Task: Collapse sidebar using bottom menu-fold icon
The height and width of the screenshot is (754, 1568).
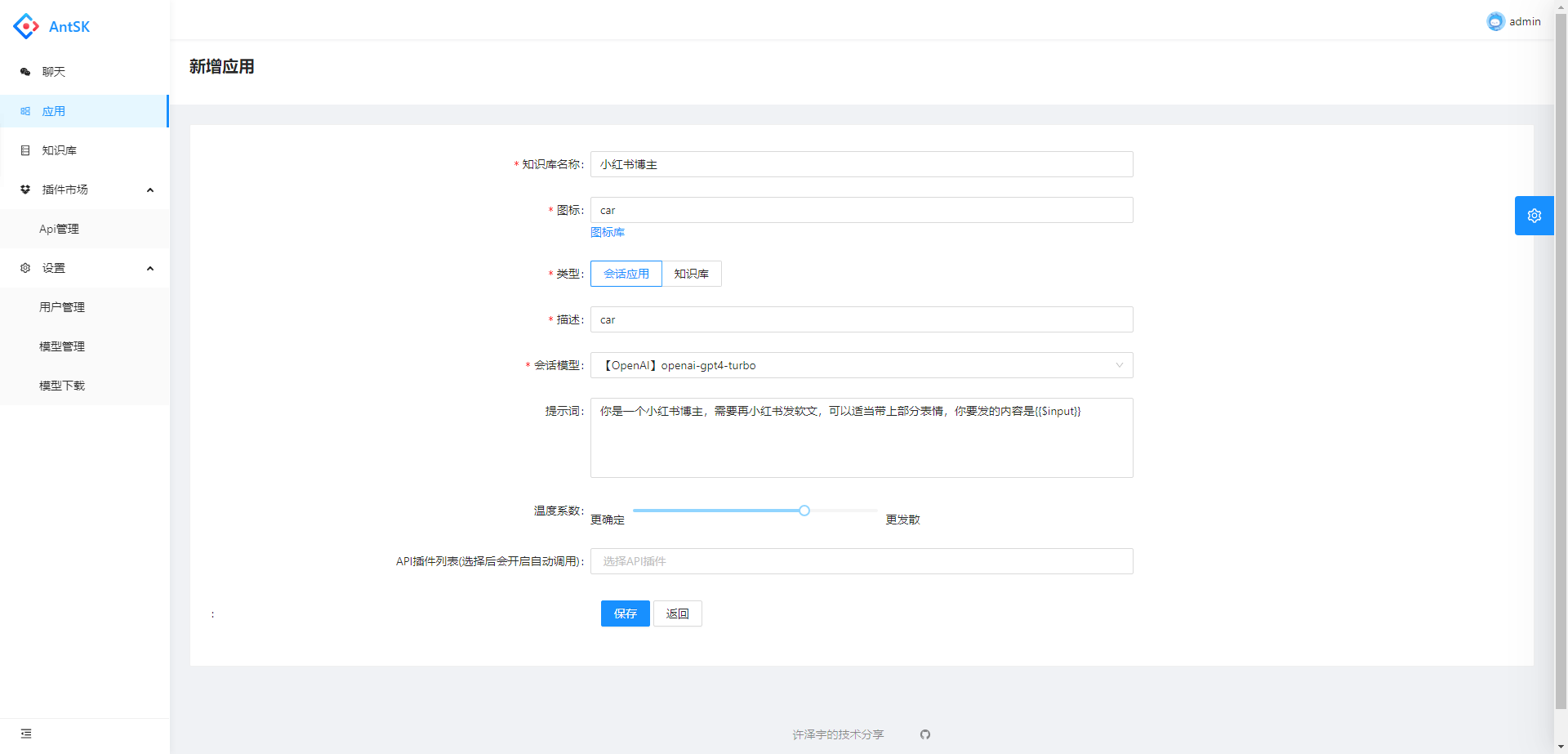Action: (26, 734)
